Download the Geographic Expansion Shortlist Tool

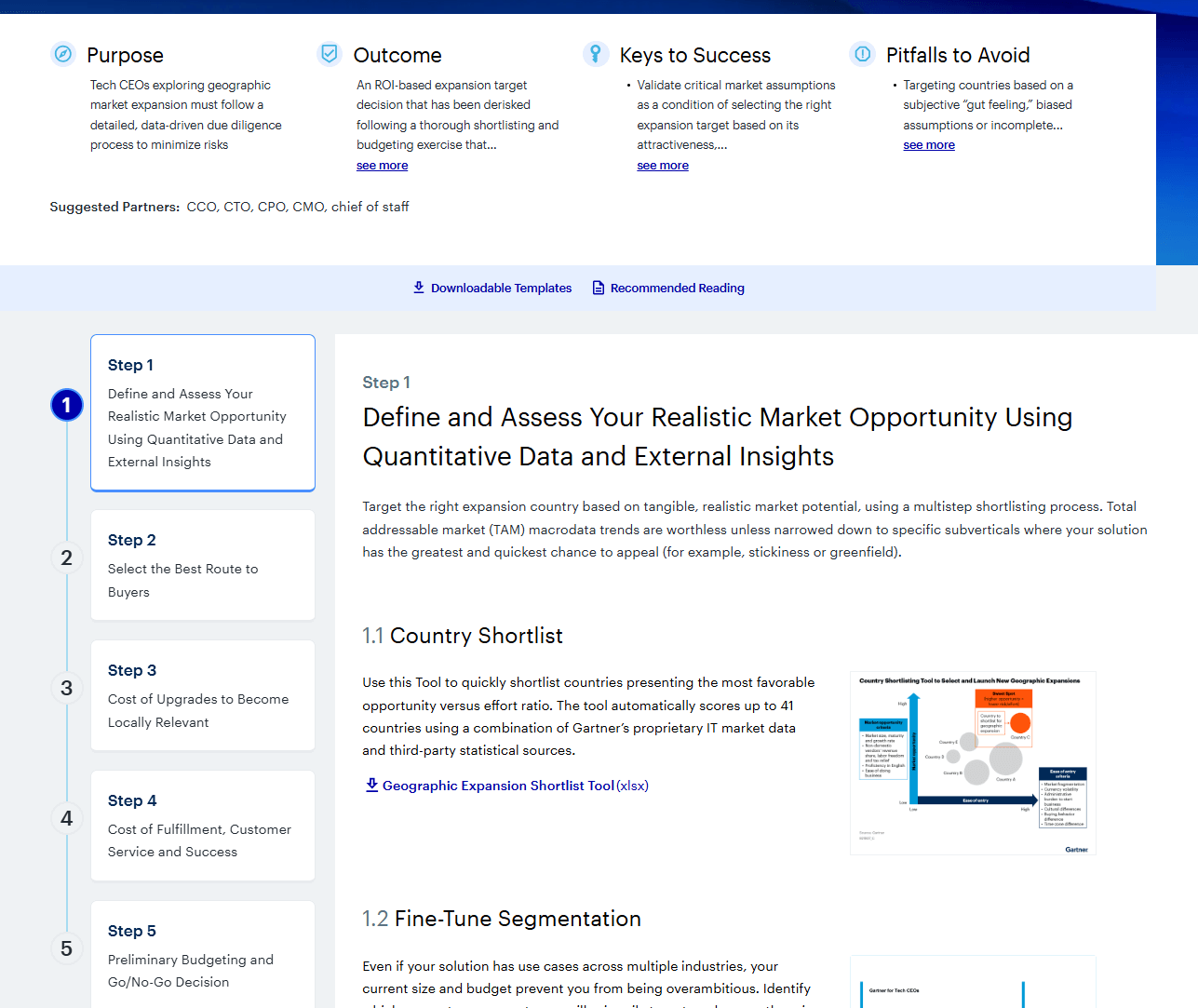pos(498,786)
